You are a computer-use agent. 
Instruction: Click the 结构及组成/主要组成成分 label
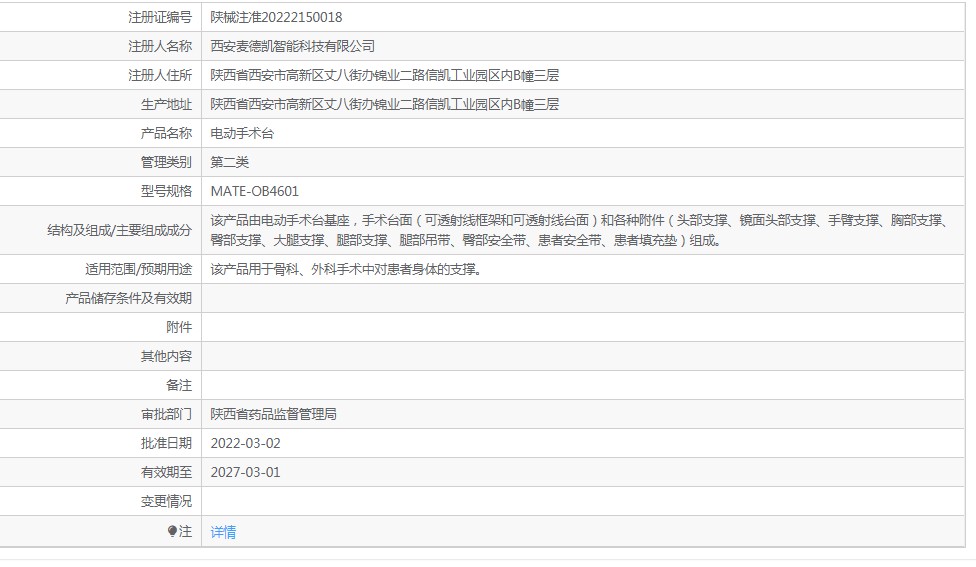point(120,230)
